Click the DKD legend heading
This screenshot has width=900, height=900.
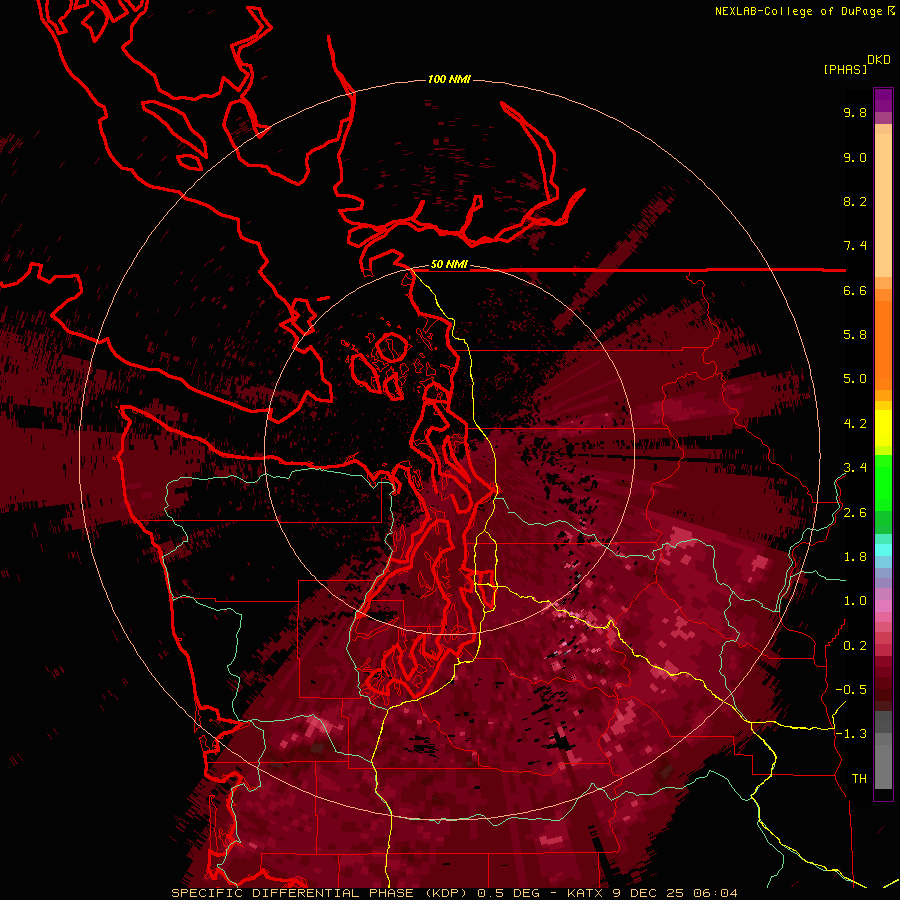[x=879, y=60]
